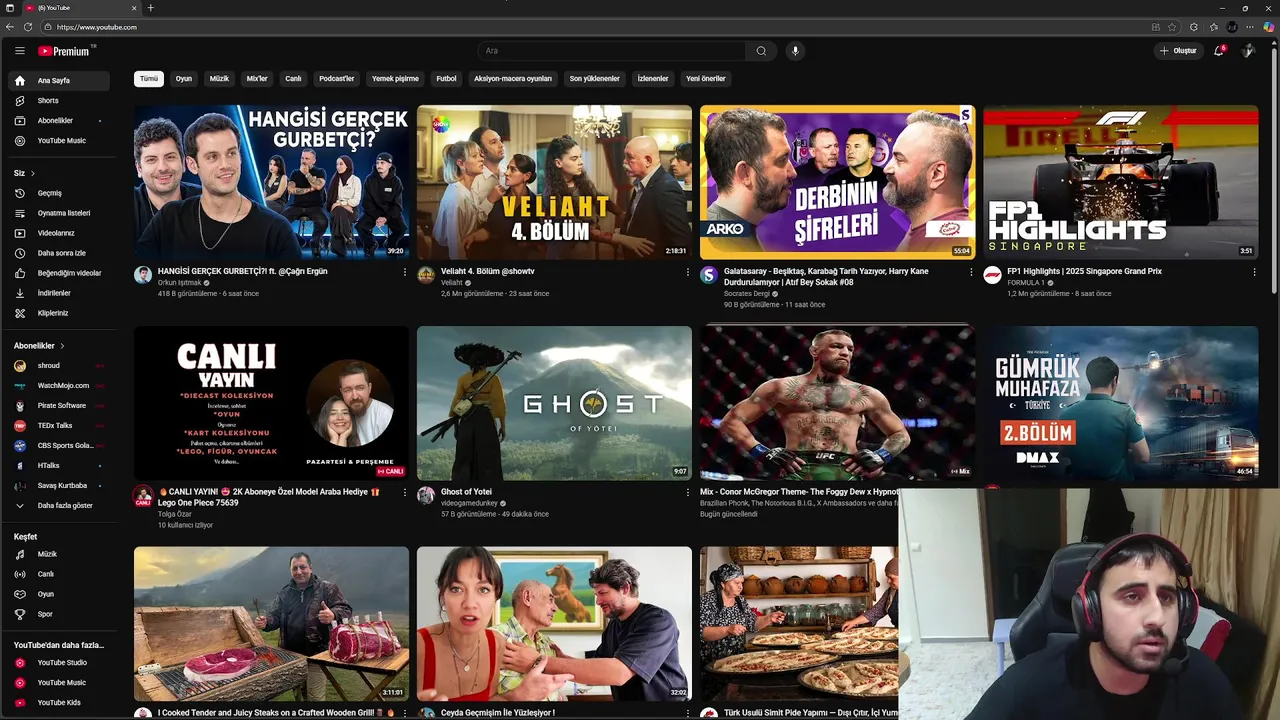The image size is (1280, 720).
Task: Open Canlı under Keşfet
Action: point(58,574)
